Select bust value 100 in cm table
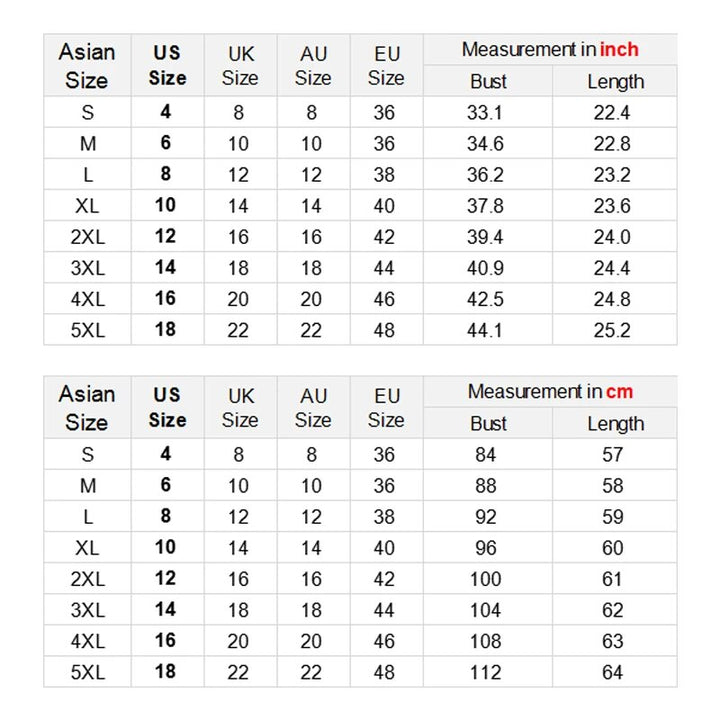 (x=485, y=579)
